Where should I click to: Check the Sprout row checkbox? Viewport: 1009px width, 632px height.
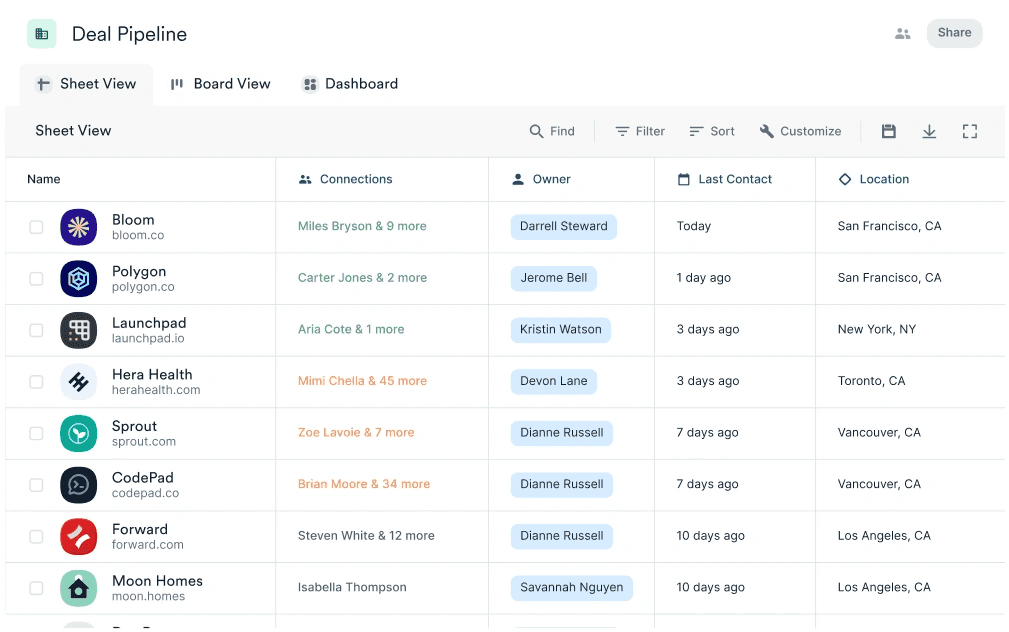(x=36, y=434)
